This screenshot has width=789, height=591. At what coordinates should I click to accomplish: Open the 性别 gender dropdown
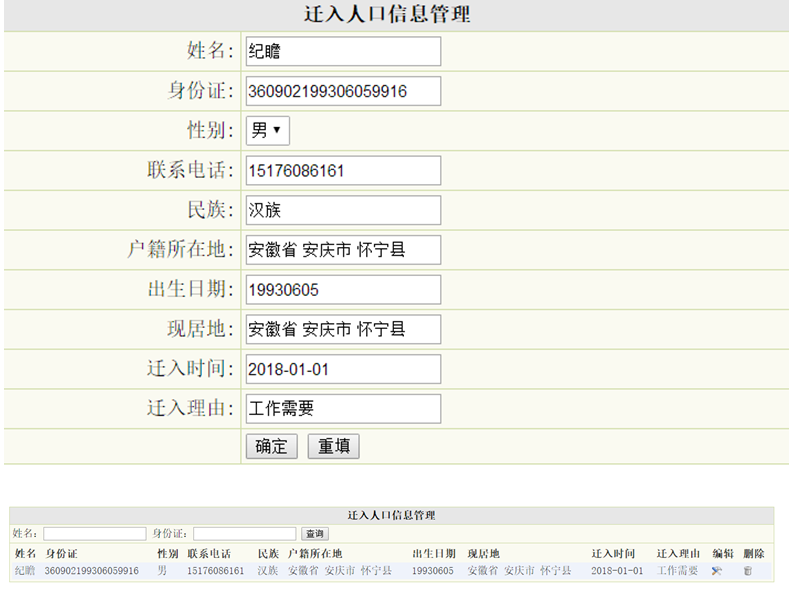pos(268,131)
